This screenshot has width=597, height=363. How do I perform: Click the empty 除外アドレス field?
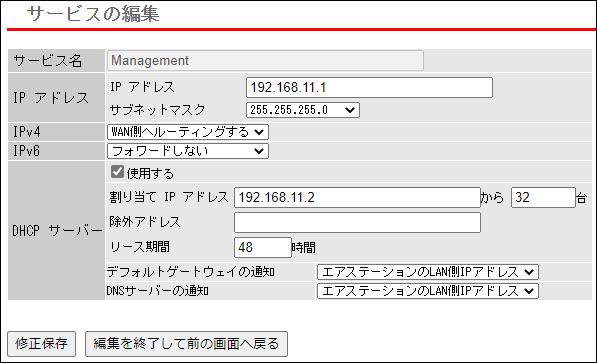pos(357,222)
